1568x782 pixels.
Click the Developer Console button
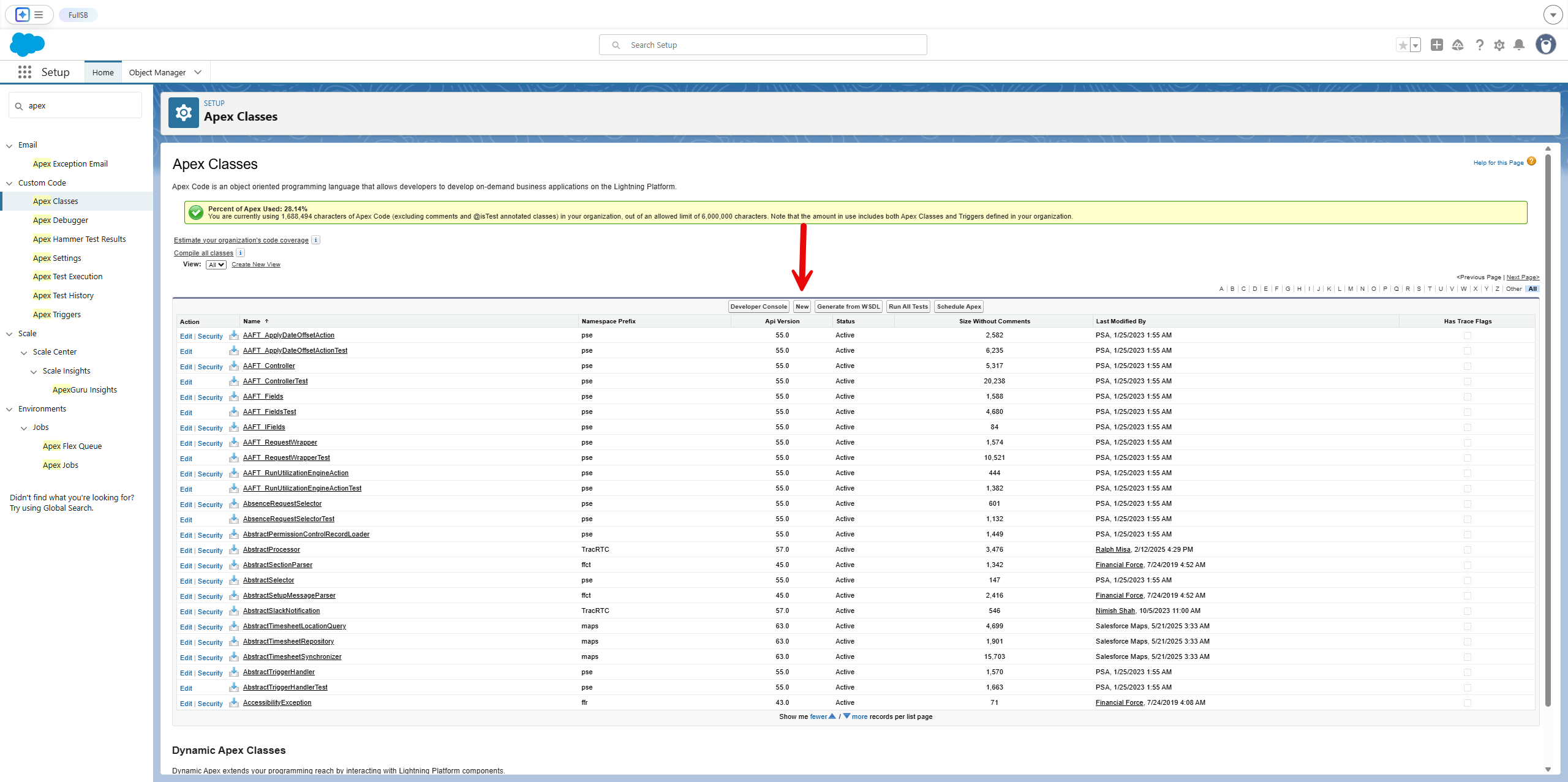[x=758, y=307]
